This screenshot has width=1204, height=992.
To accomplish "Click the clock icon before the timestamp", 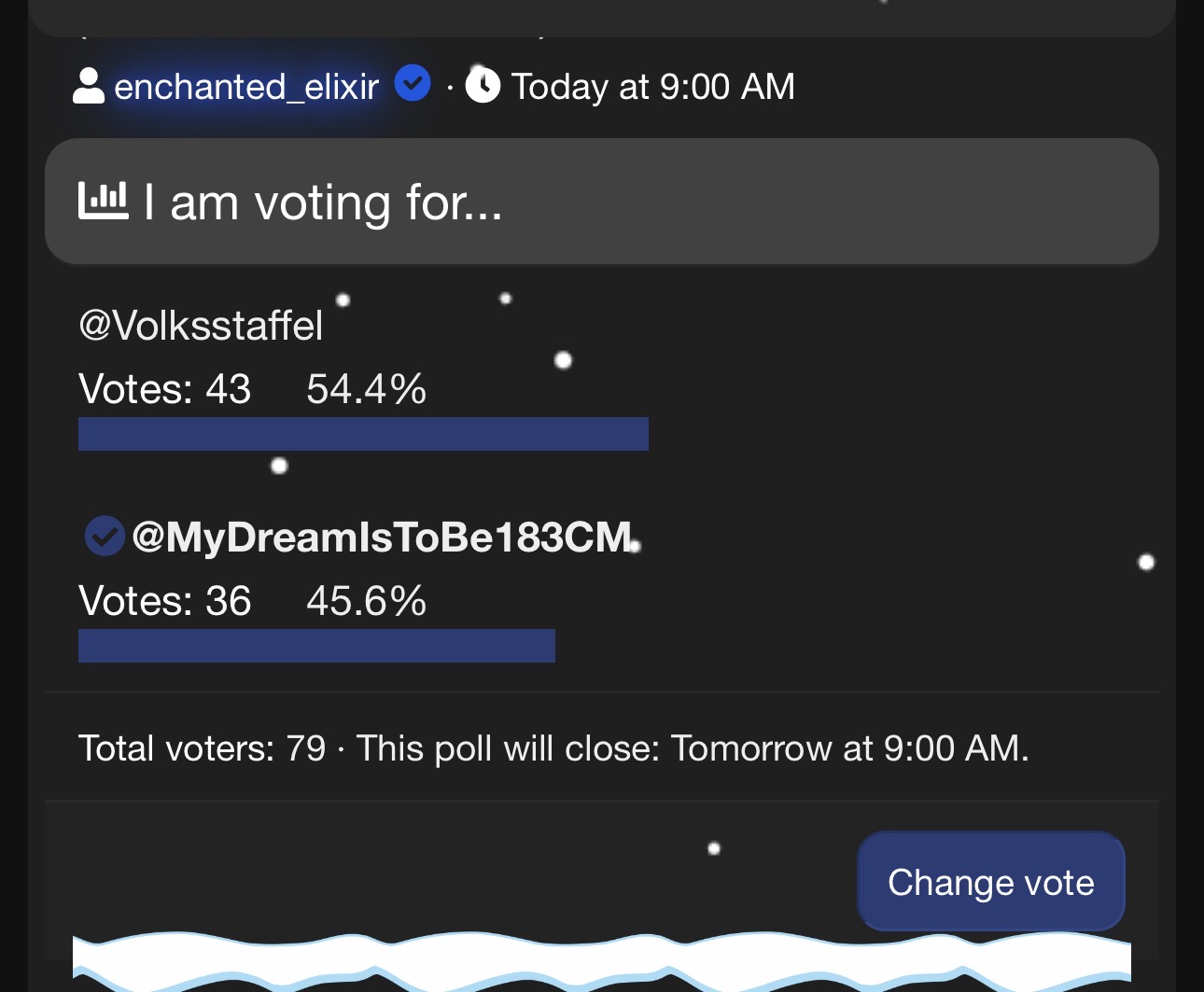I will pos(483,86).
